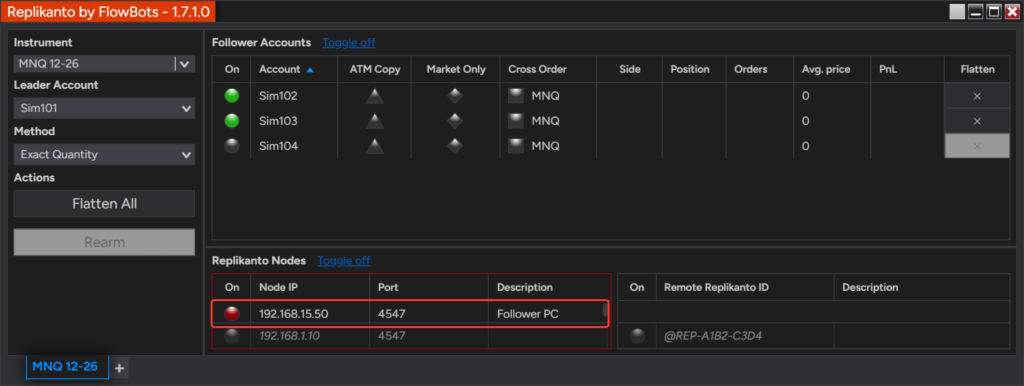Toggle Sim102 follower account on indicator

tap(231, 96)
